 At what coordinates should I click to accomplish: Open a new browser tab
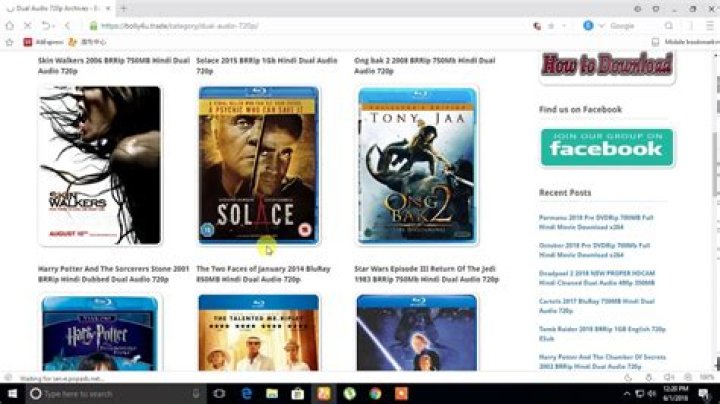tap(123, 8)
